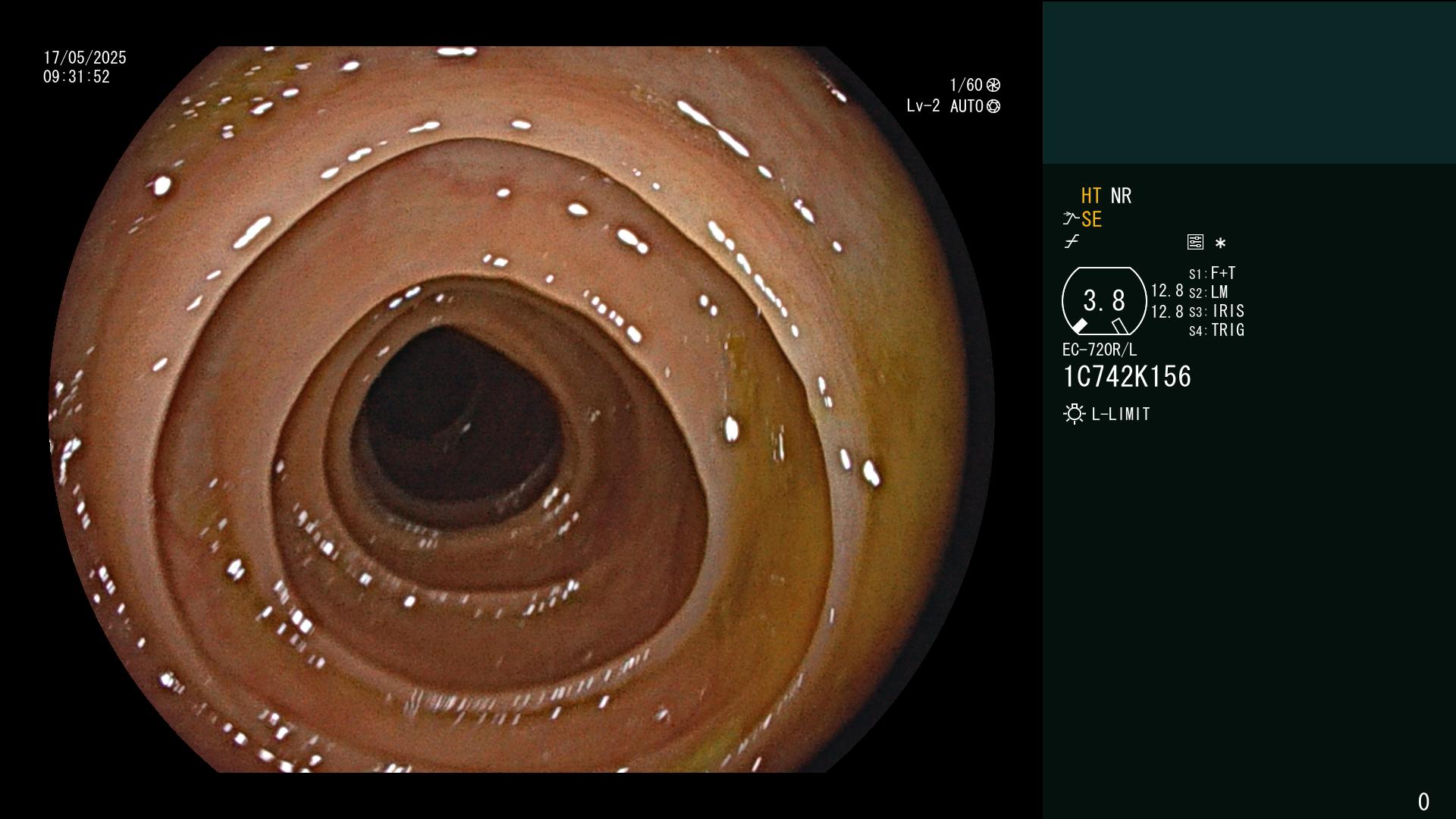Click the scope model EC-720R/L
This screenshot has width=1456, height=819.
1100,350
